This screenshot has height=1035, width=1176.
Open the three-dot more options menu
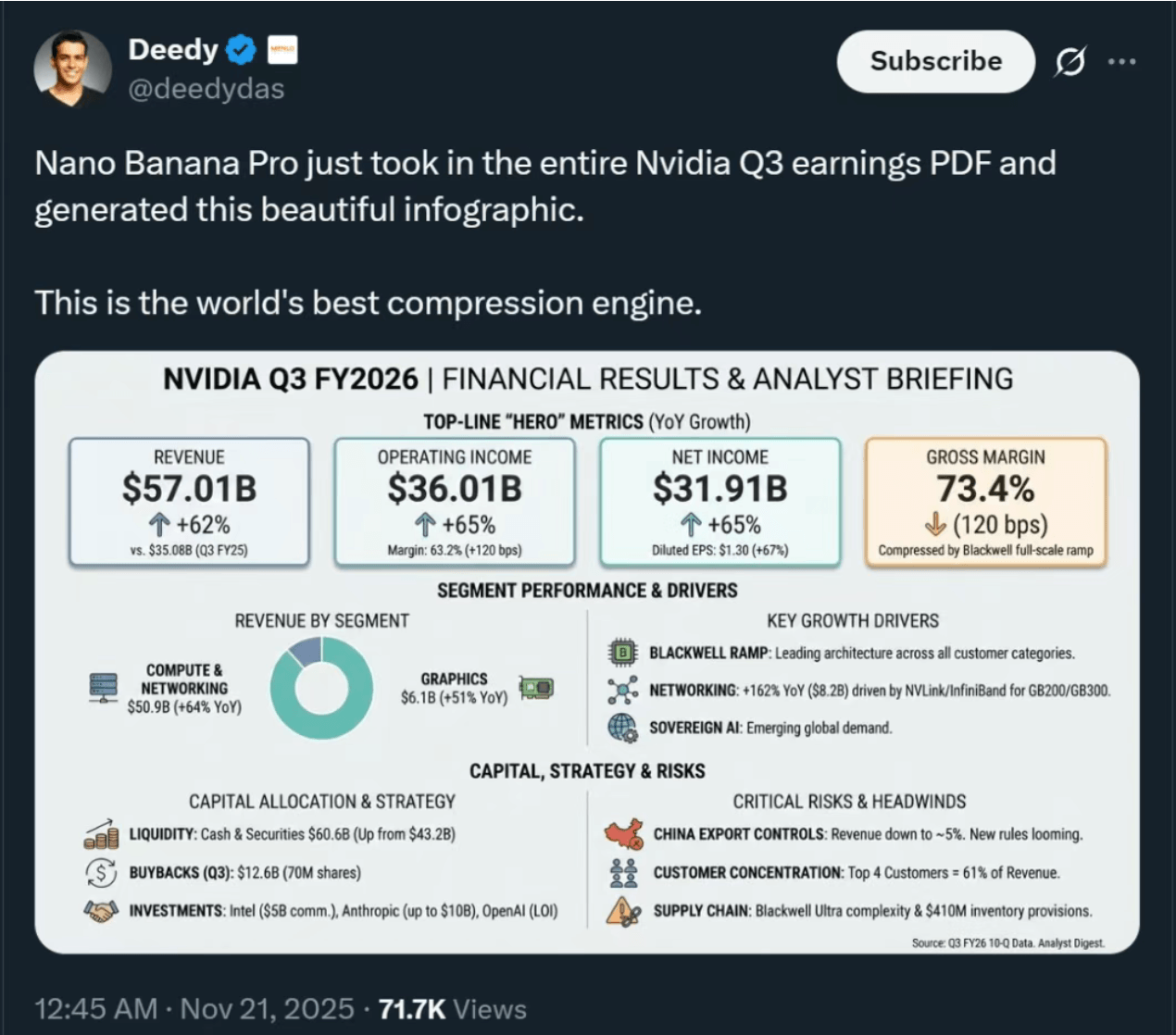tap(1121, 61)
